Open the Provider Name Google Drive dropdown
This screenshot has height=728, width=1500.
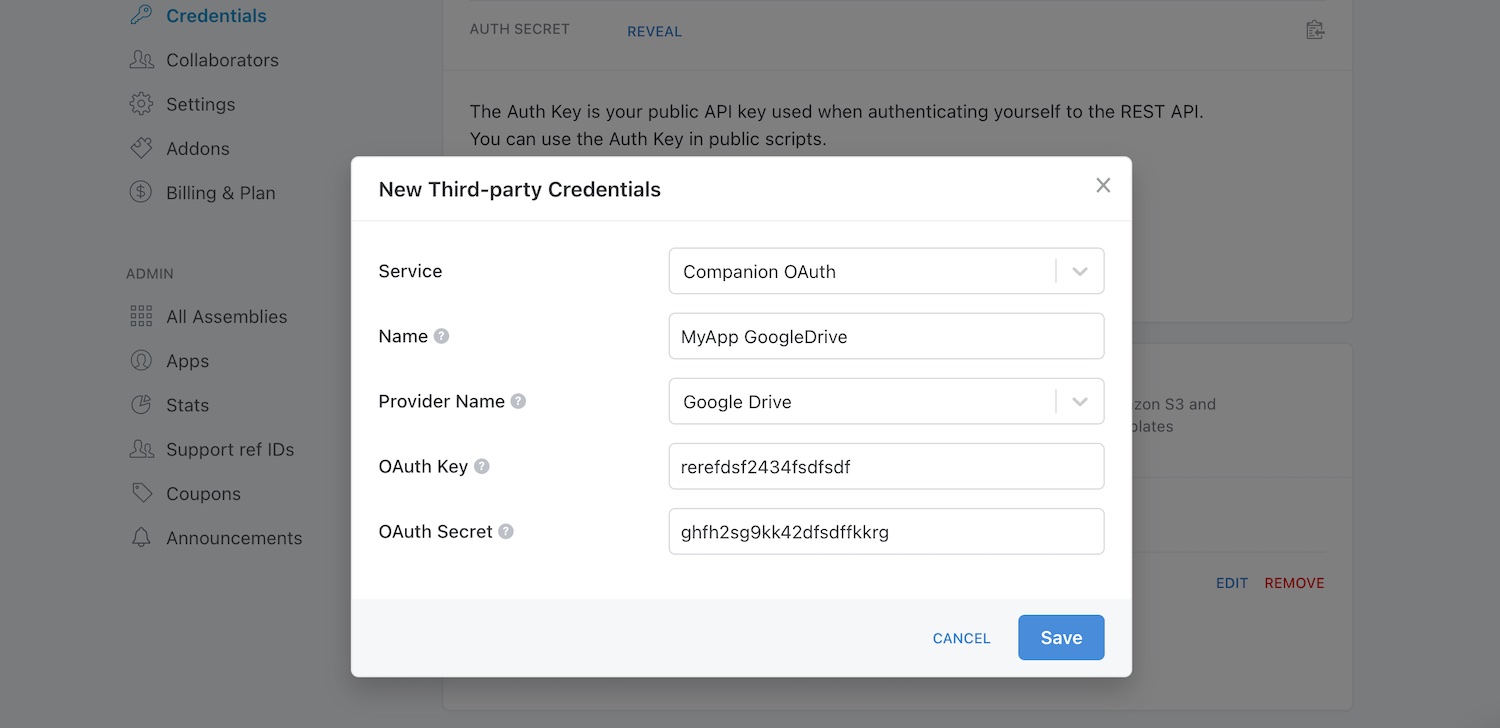886,401
